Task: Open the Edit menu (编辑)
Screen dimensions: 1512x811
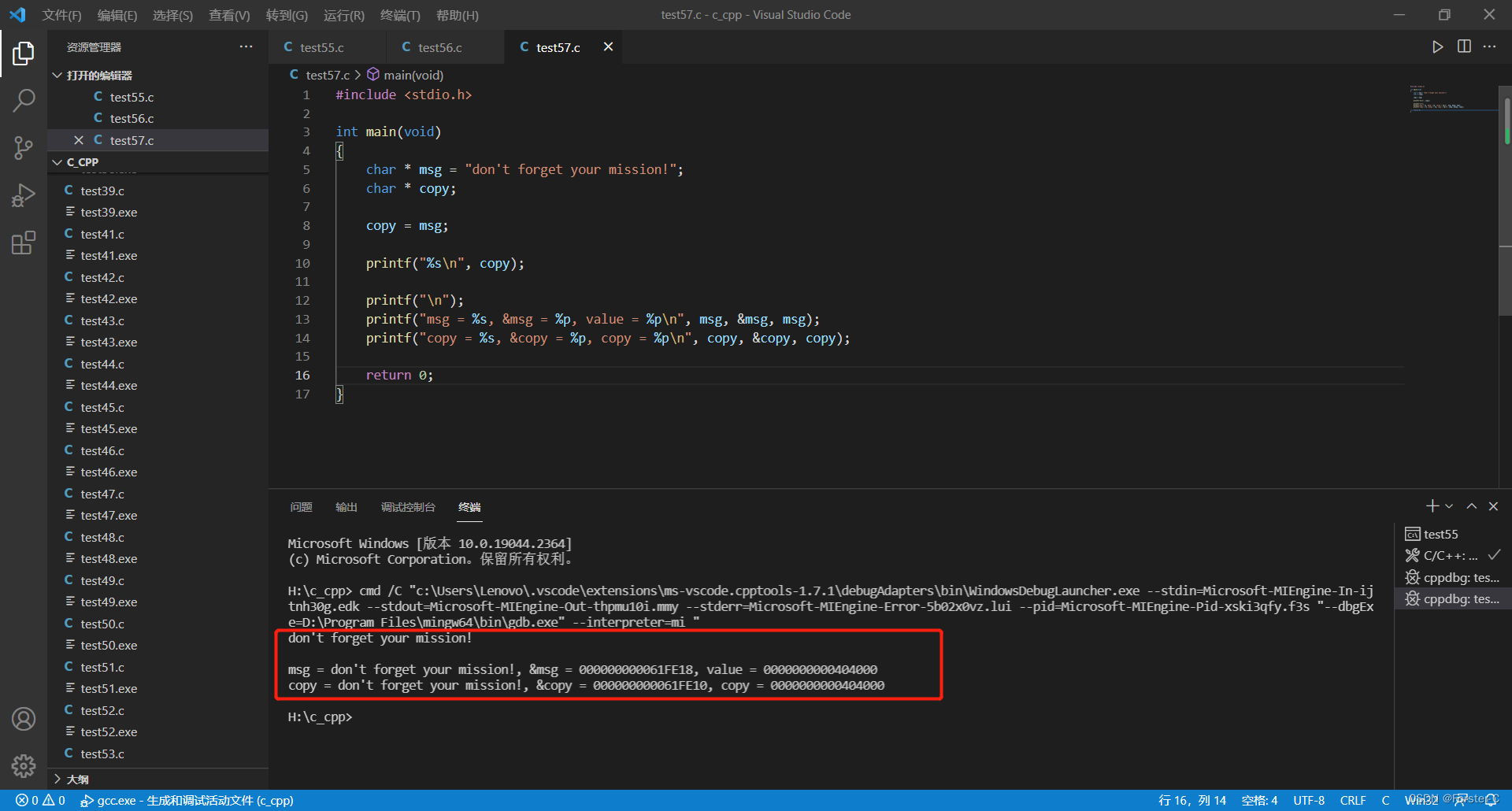Action: tap(117, 15)
